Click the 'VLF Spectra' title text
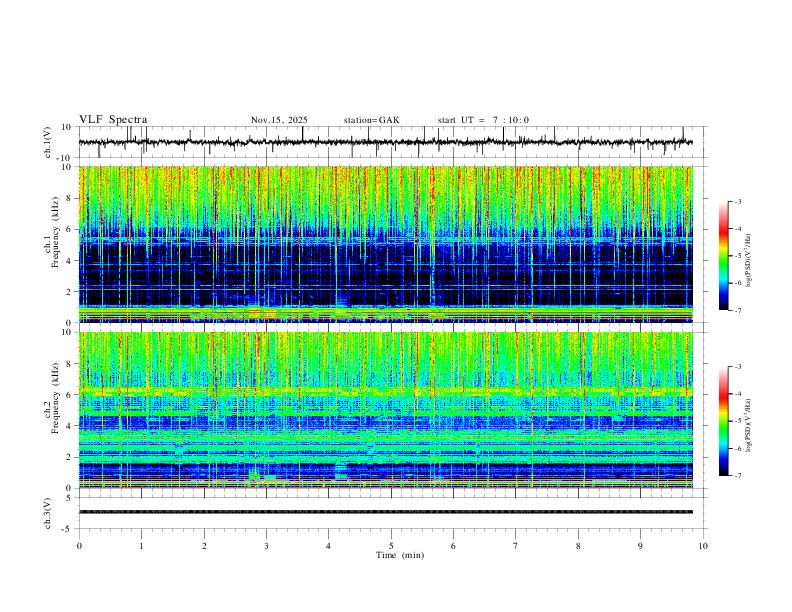Viewport: 792px width, 612px height. [113, 120]
